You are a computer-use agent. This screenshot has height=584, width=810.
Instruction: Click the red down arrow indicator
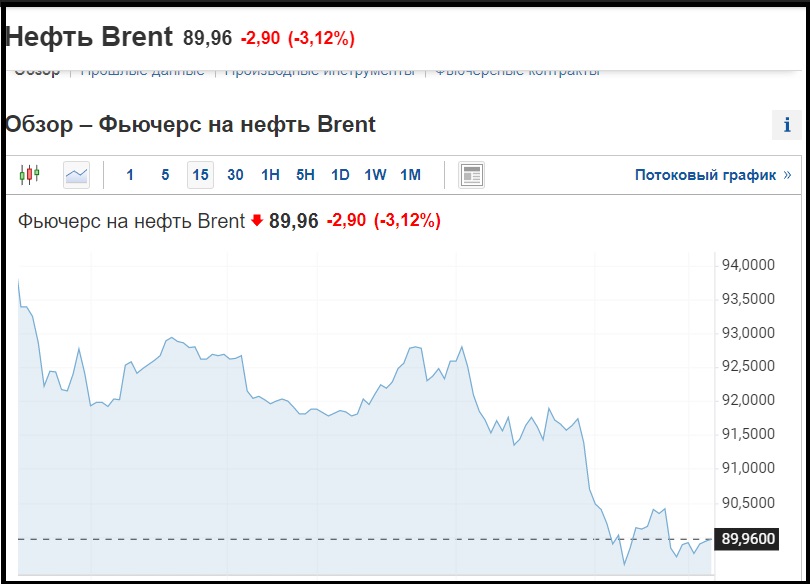tap(257, 220)
